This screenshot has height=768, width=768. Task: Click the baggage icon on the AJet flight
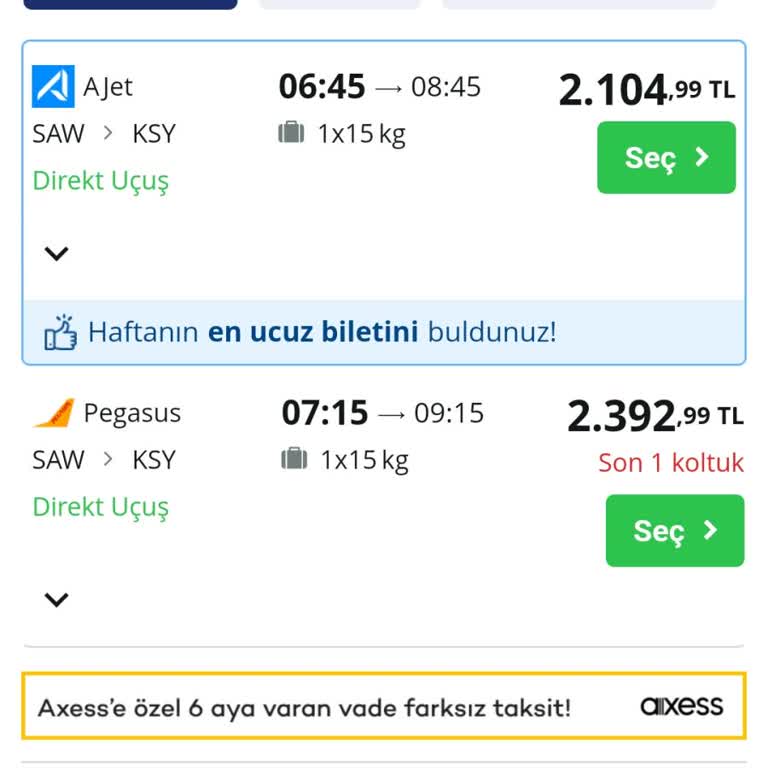tap(291, 133)
